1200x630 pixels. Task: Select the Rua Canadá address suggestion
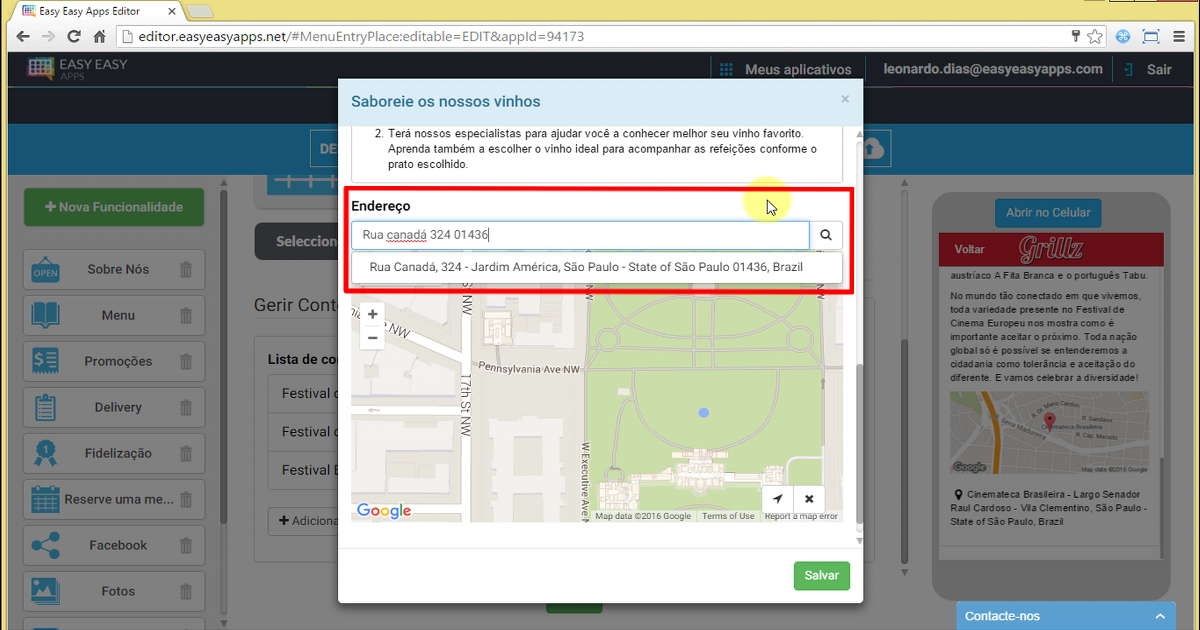597,267
